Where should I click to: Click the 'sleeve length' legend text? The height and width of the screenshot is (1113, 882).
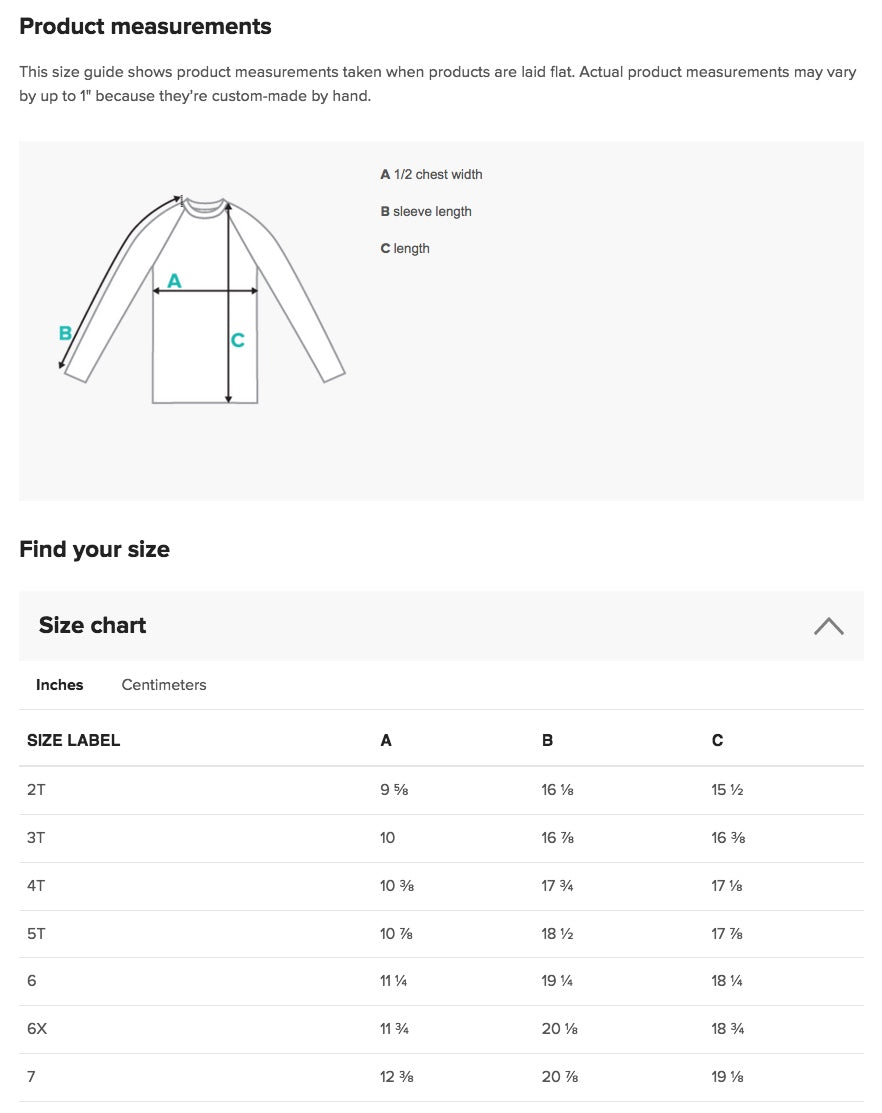click(432, 212)
